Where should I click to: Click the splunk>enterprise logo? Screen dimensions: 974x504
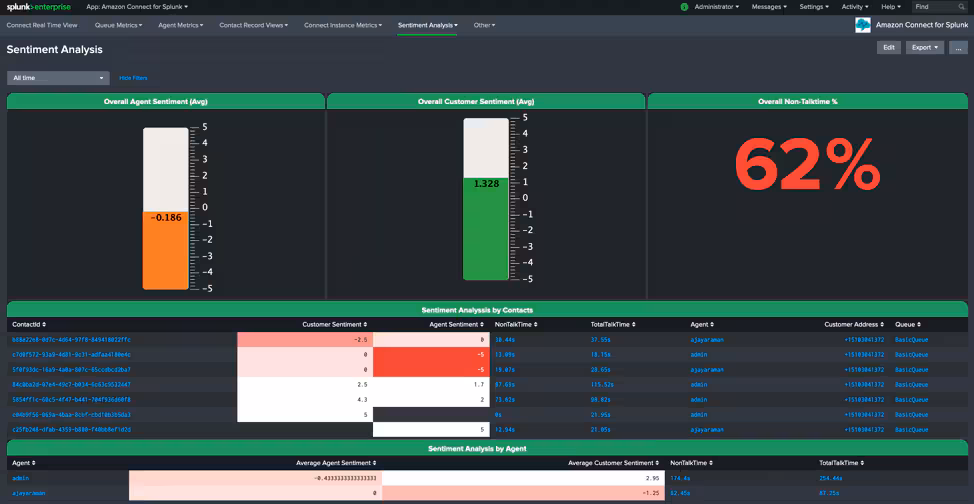pos(38,7)
